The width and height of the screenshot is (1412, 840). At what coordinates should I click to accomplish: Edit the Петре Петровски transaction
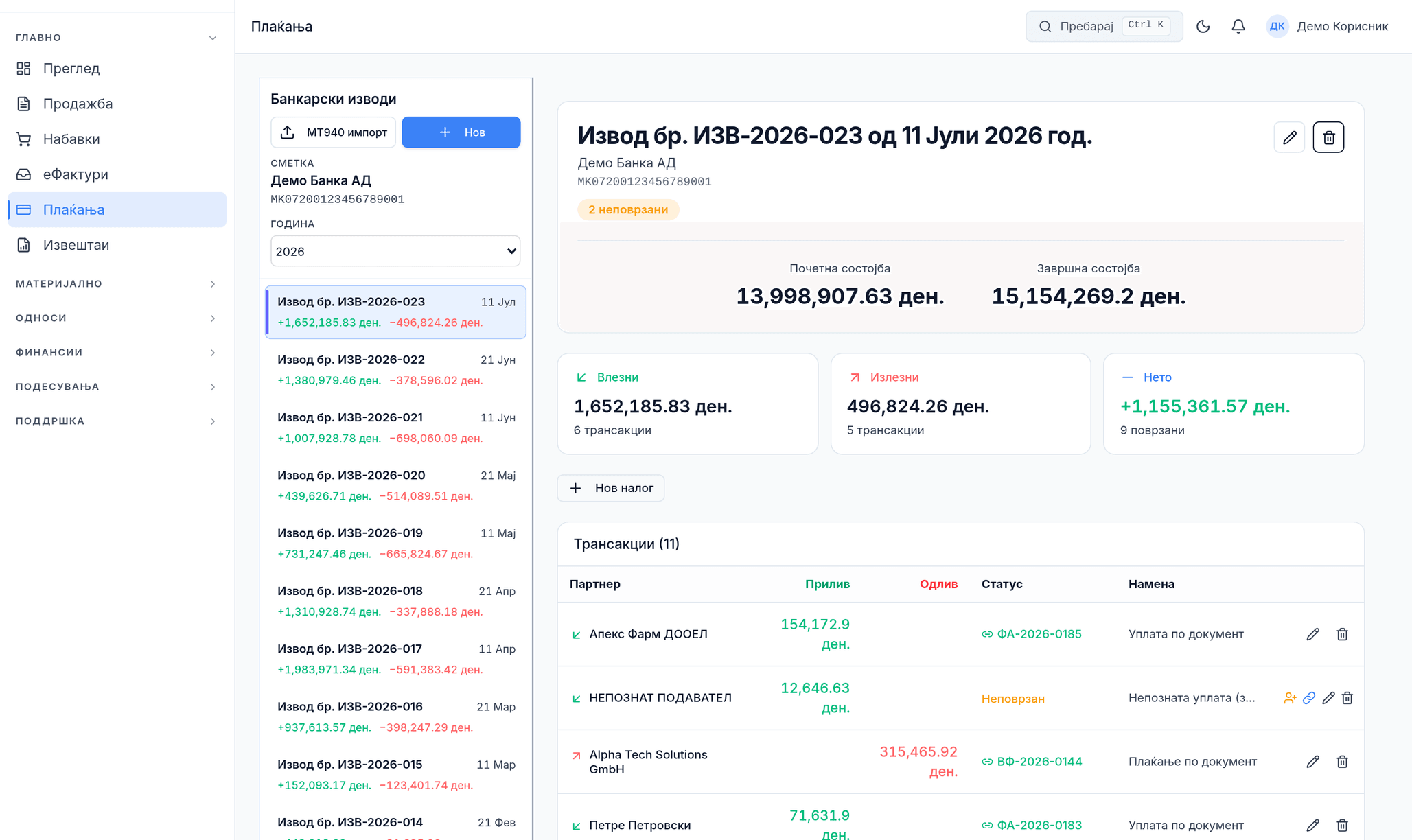[1312, 826]
